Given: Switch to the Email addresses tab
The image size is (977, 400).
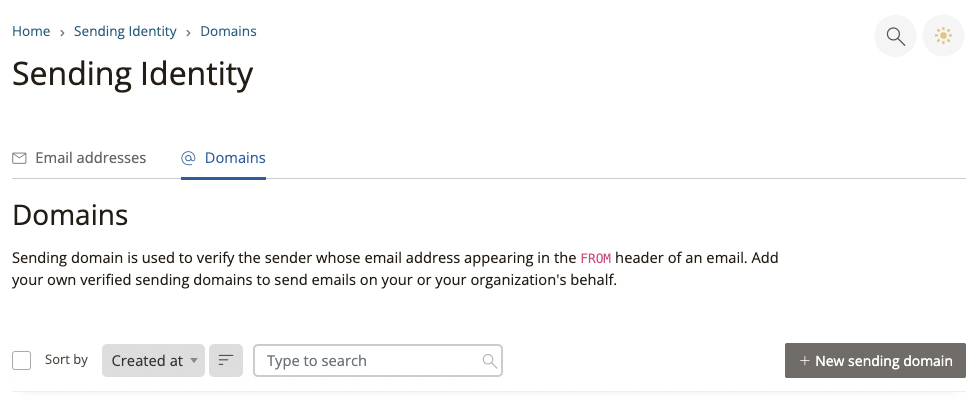Looking at the screenshot, I should (x=90, y=158).
